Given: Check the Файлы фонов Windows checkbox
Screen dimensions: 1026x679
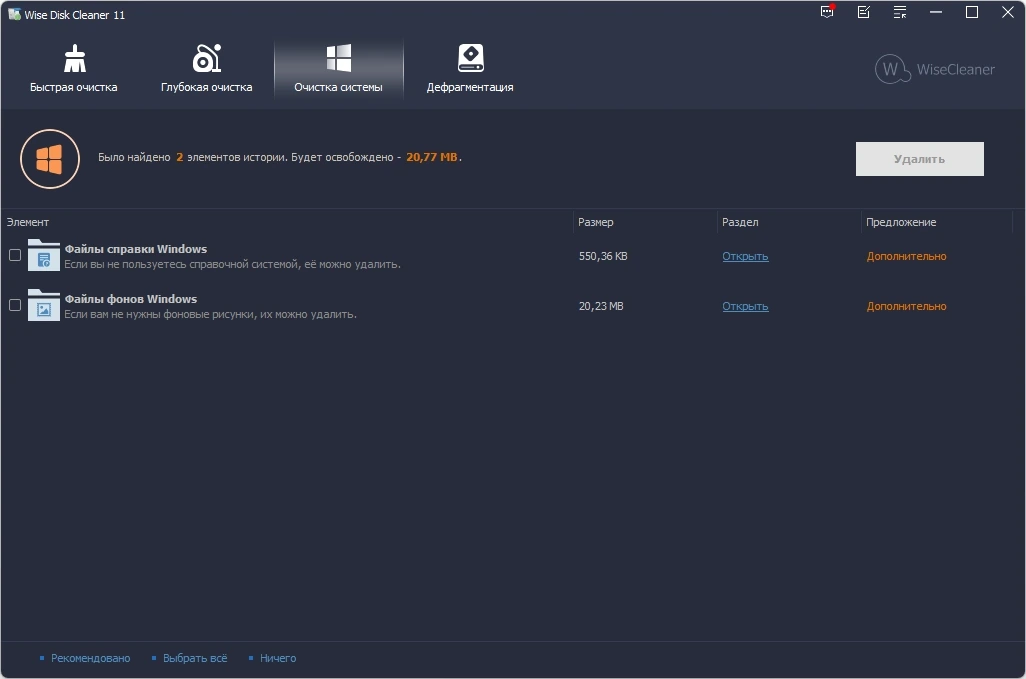Looking at the screenshot, I should pyautogui.click(x=15, y=305).
